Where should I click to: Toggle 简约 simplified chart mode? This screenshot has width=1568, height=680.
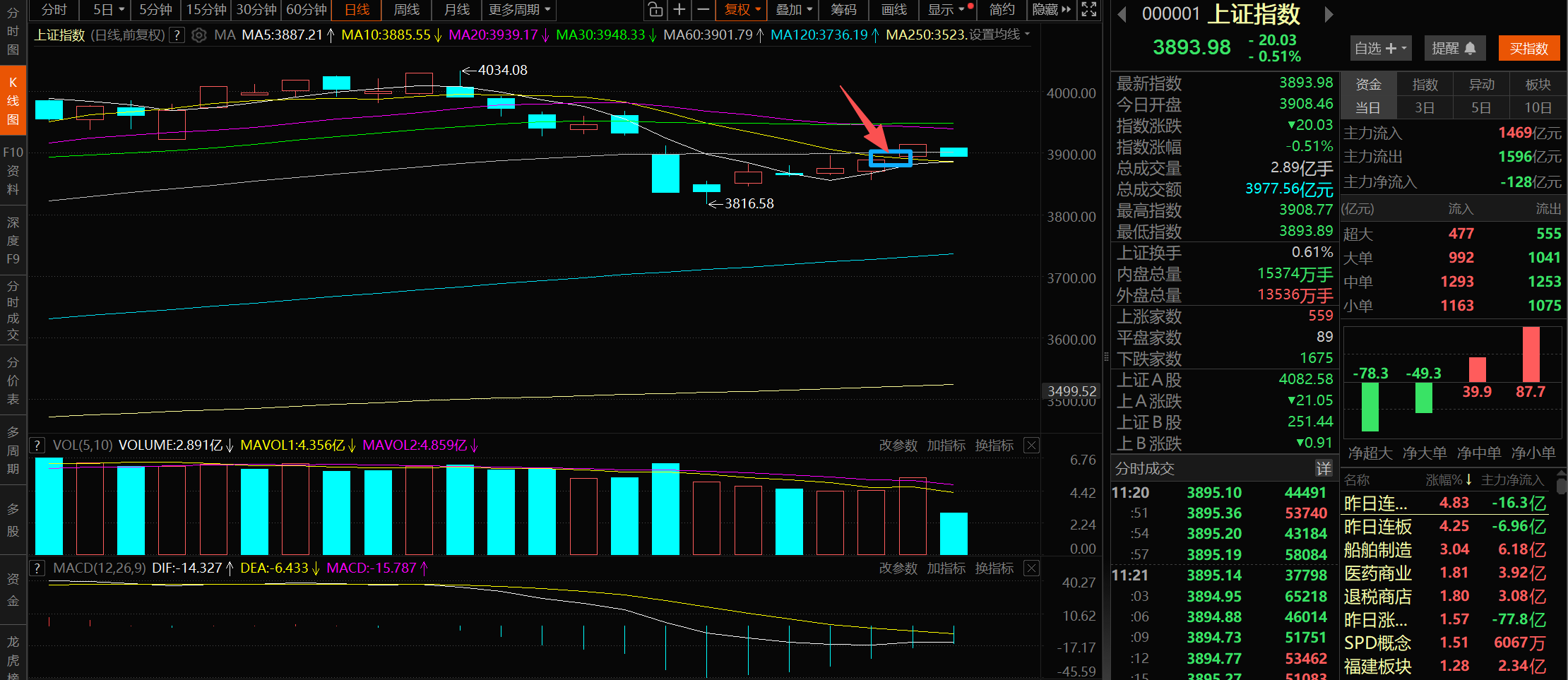click(1002, 10)
